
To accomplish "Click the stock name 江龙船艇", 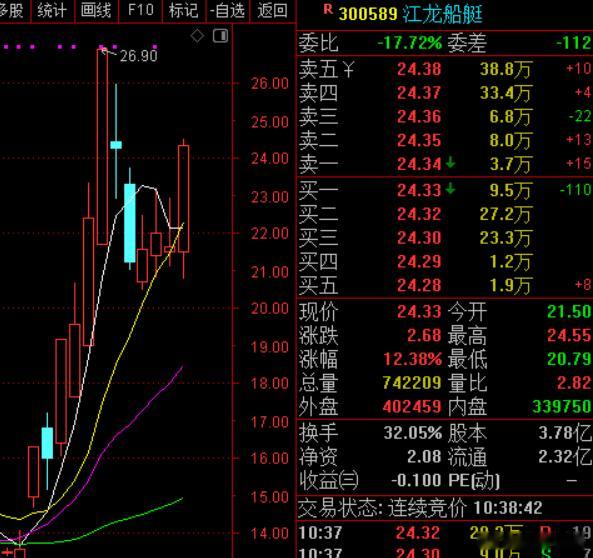I will (442, 14).
